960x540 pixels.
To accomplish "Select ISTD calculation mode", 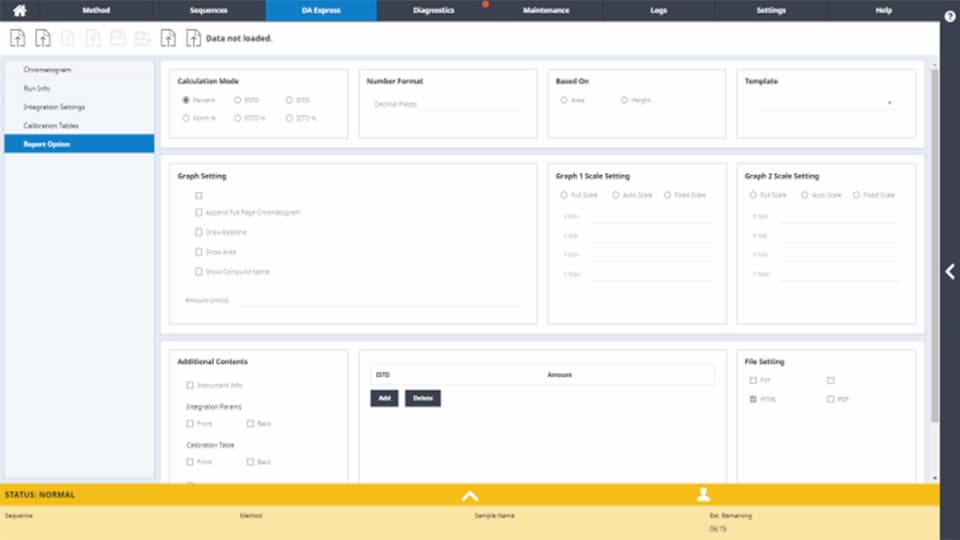I will pyautogui.click(x=289, y=100).
